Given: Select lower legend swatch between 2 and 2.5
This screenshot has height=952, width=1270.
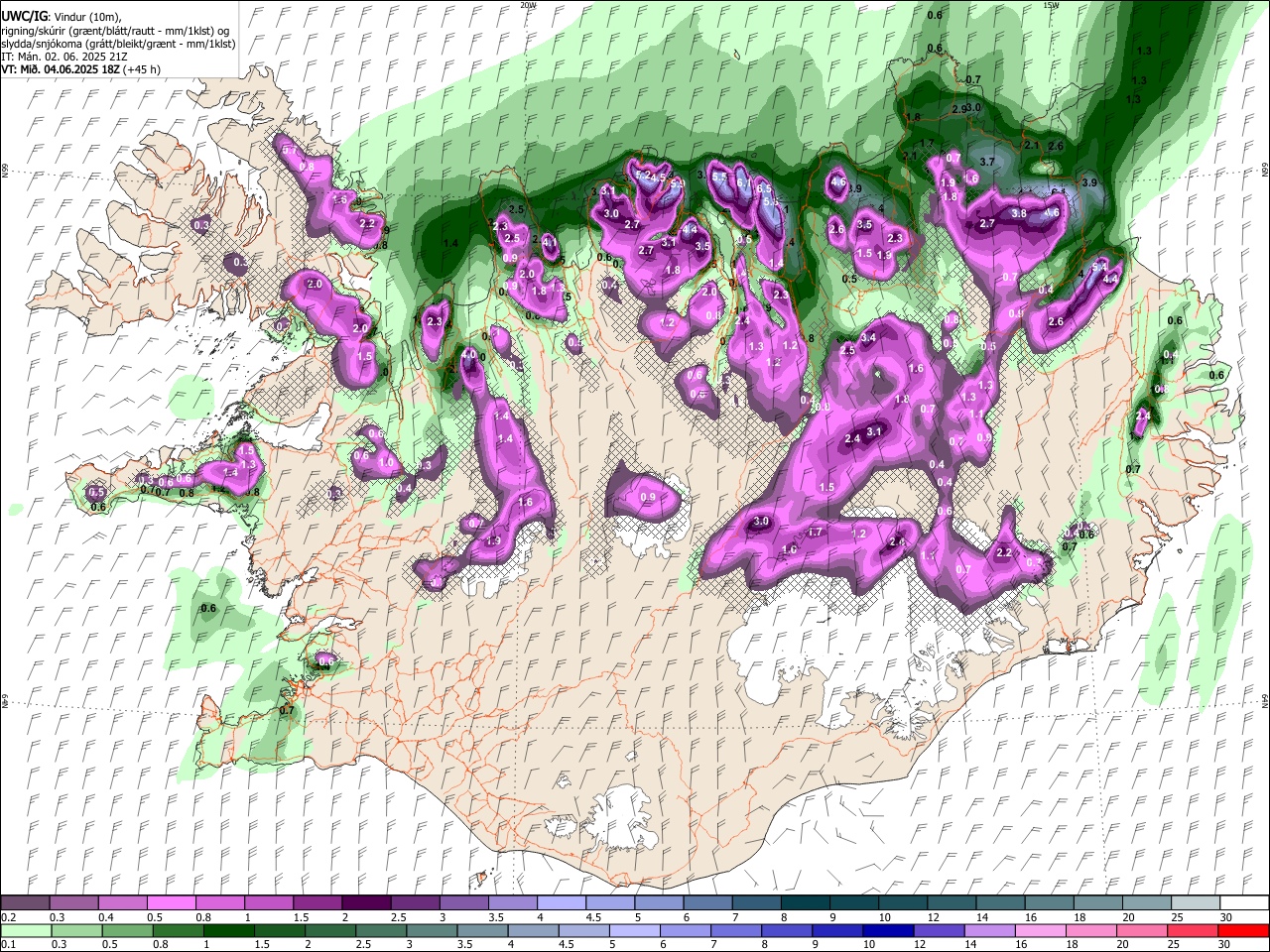Looking at the screenshot, I should coord(329,930).
